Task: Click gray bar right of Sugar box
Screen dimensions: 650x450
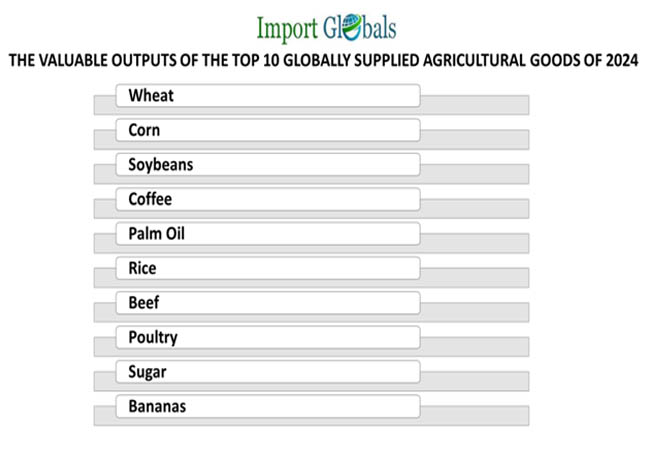Action: pyautogui.click(x=474, y=380)
